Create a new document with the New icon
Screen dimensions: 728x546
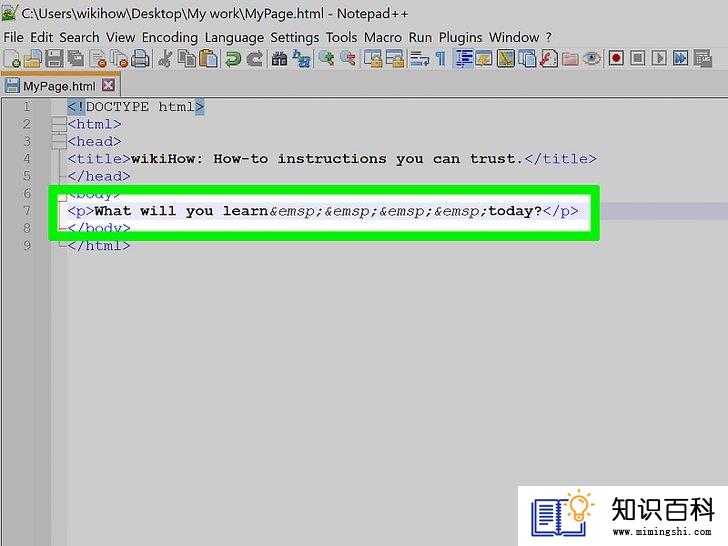click(x=12, y=59)
